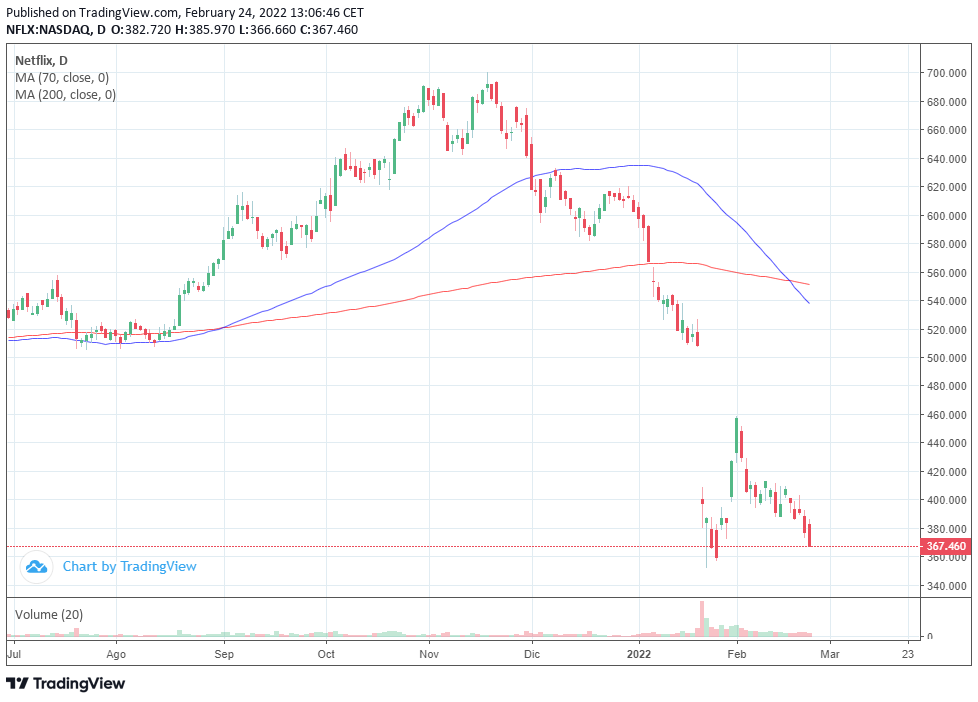Viewport: 978px width, 702px height.
Task: Click the 500.000 price axis label
Action: (947, 358)
